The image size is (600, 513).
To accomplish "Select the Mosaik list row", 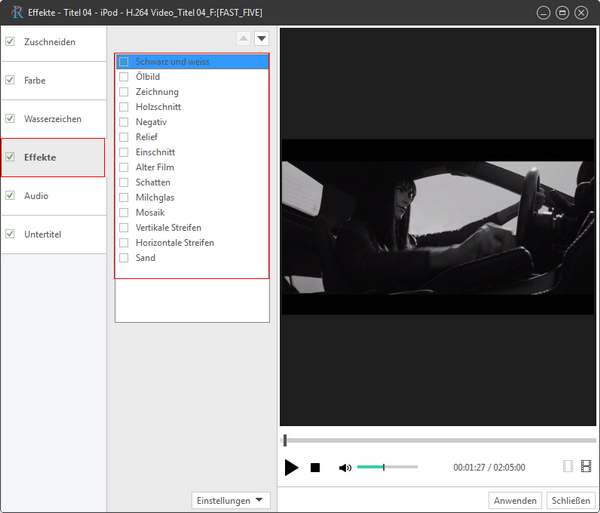I will (192, 212).
